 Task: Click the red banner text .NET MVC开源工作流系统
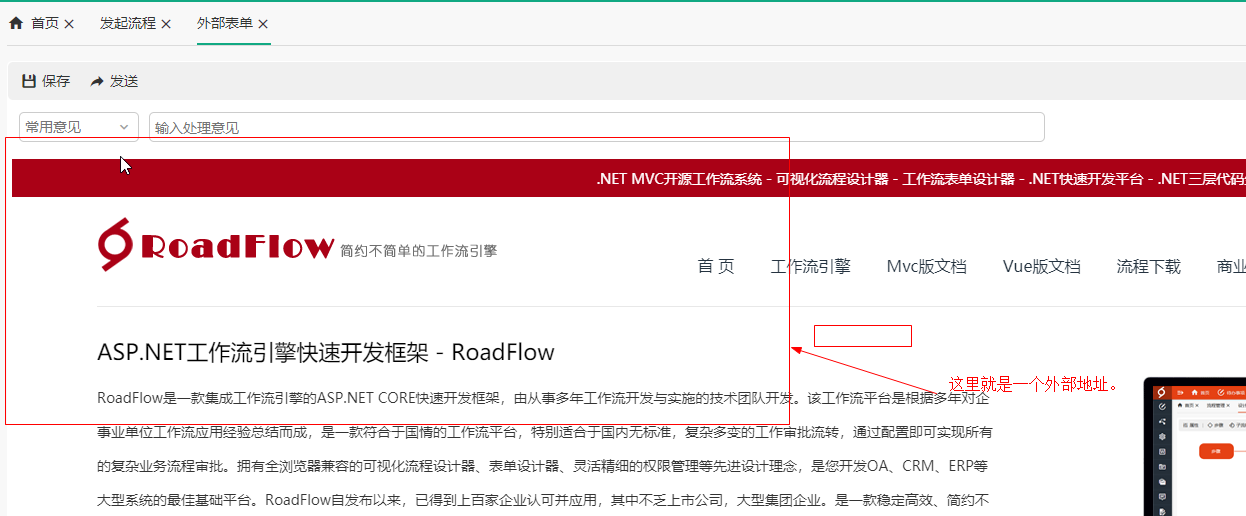coord(679,179)
